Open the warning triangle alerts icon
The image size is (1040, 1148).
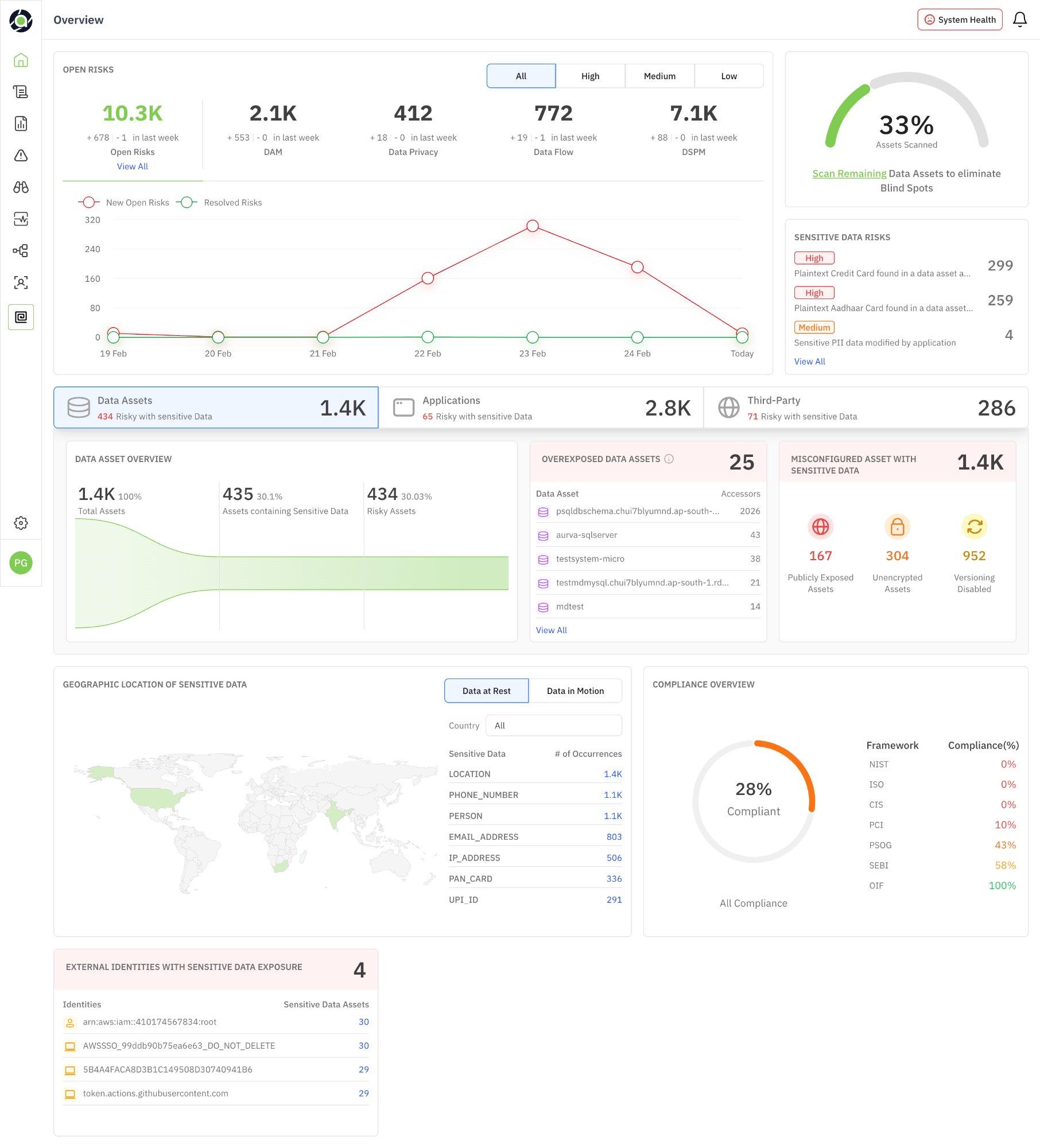[21, 156]
